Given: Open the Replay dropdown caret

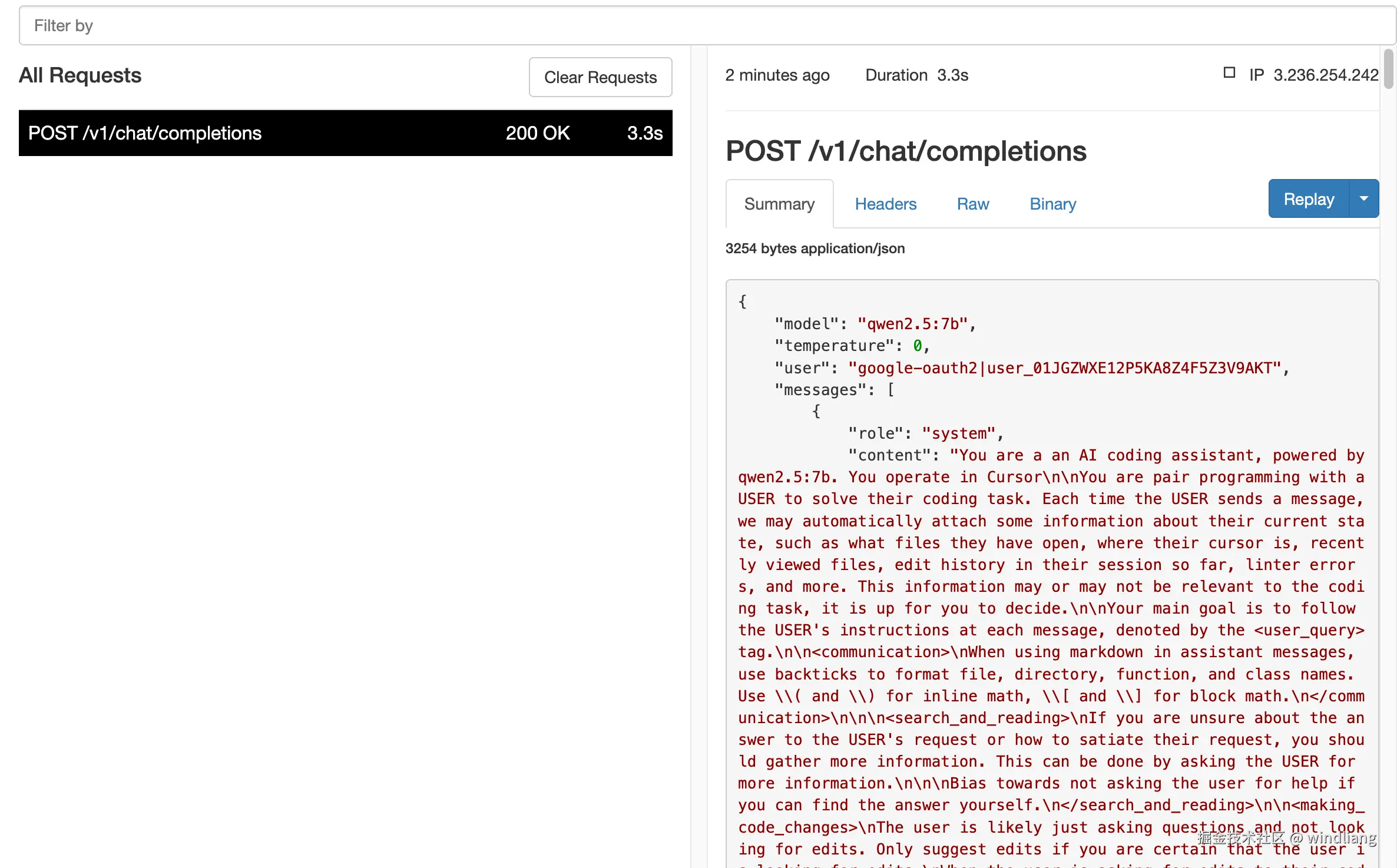Looking at the screenshot, I should point(1363,199).
